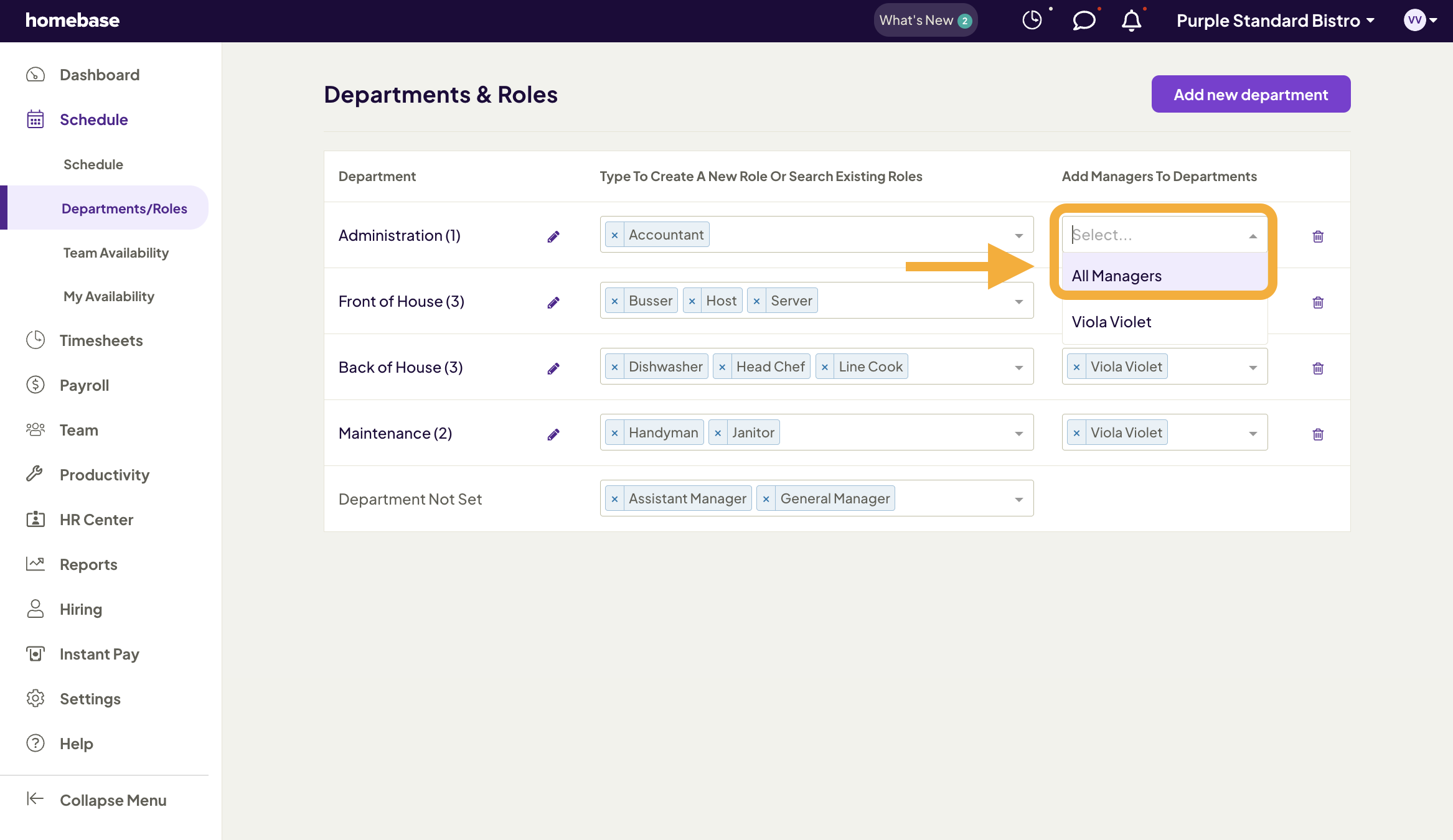Delete the Administration department with trash icon
The image size is (1453, 840).
pos(1318,236)
